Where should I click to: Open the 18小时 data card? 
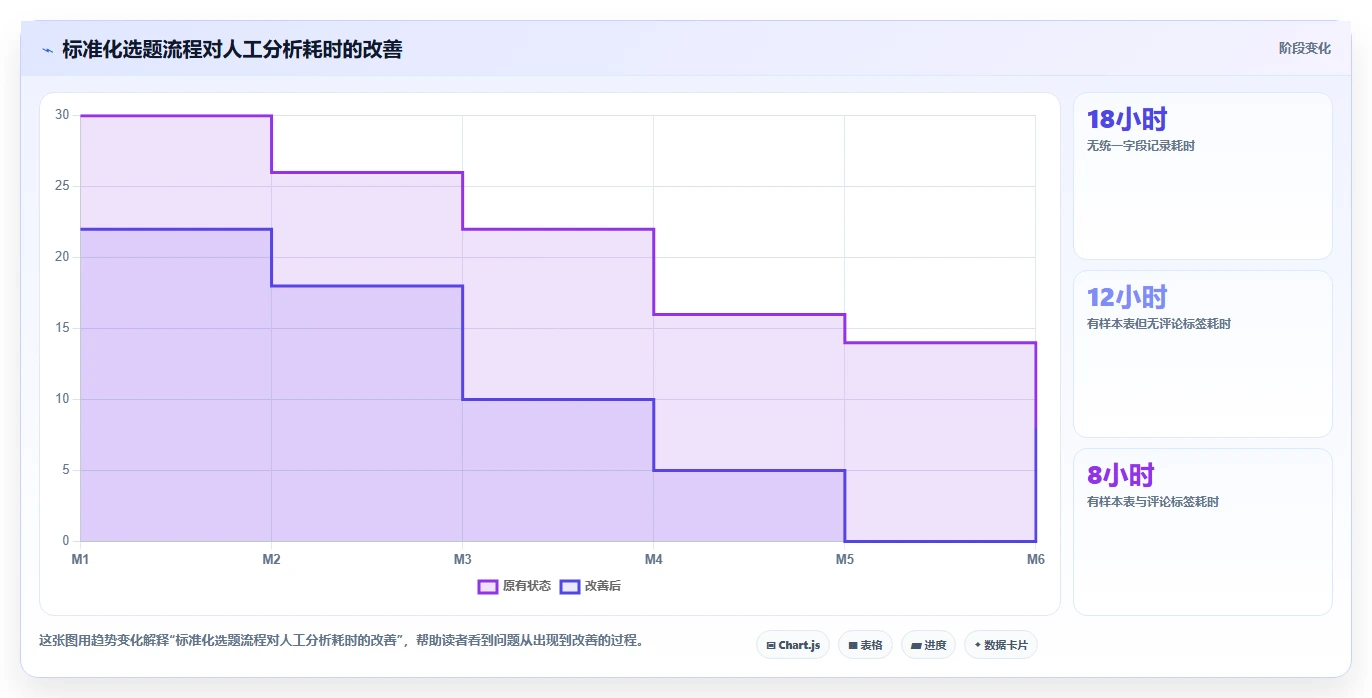tap(1203, 176)
